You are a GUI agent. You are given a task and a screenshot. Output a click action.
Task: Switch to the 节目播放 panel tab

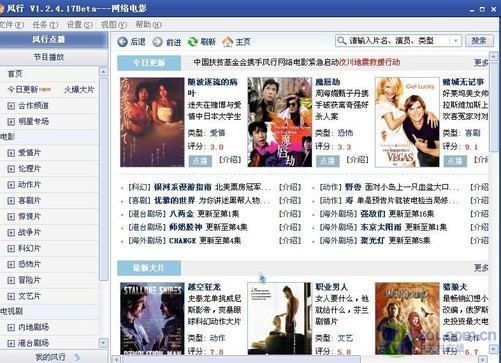point(53,57)
